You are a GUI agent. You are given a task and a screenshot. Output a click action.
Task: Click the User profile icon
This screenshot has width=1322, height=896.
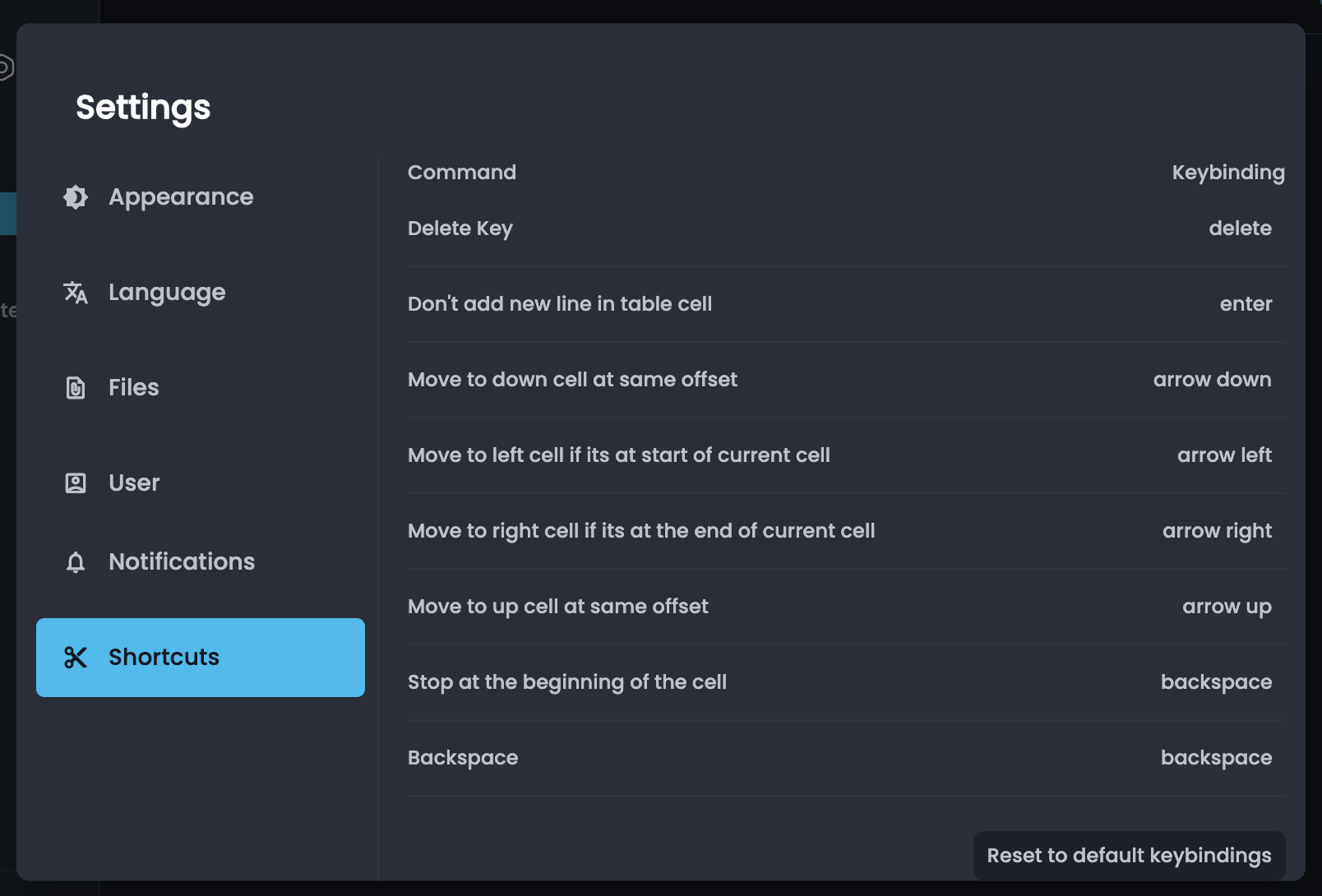[75, 483]
